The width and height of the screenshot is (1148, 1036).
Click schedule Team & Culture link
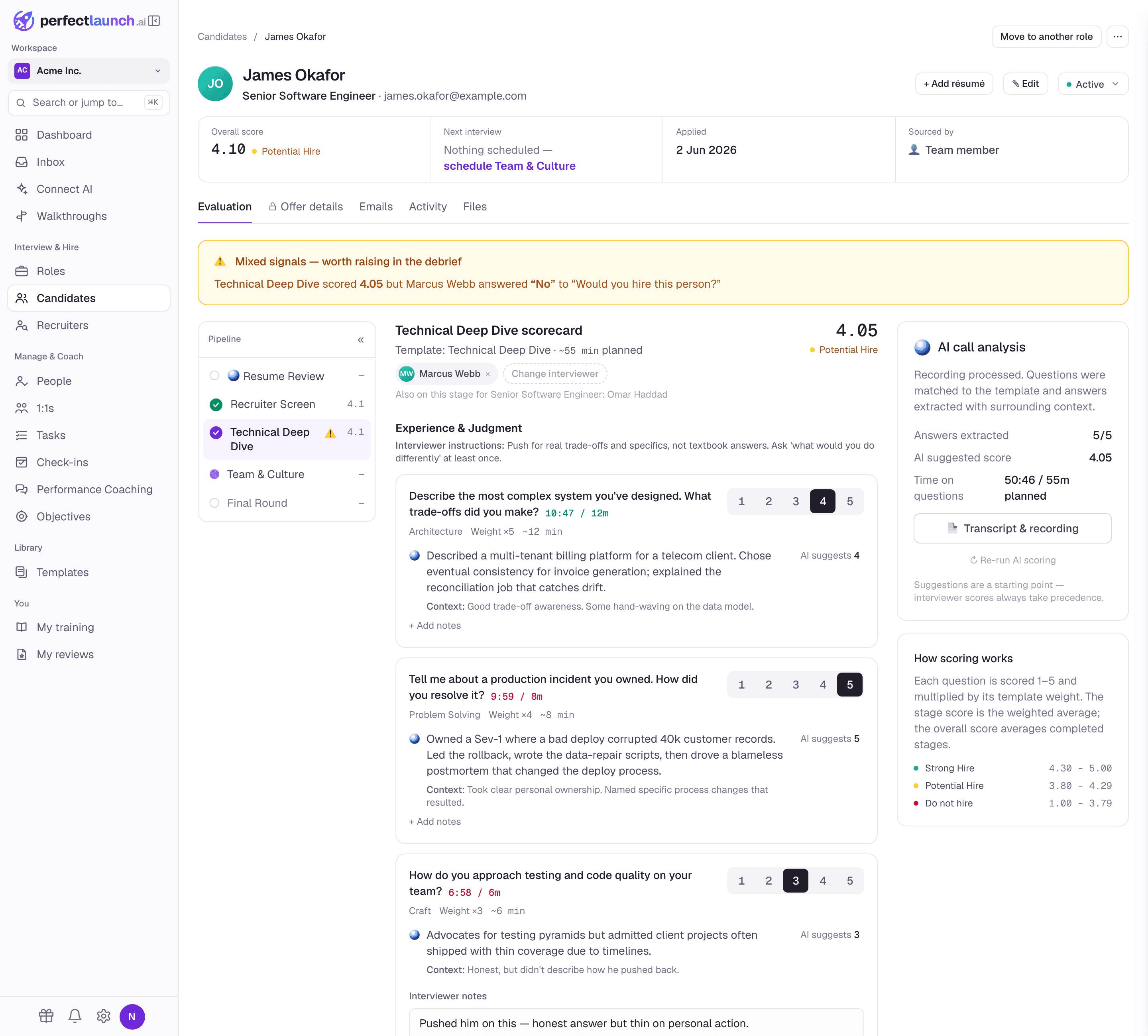click(x=510, y=166)
